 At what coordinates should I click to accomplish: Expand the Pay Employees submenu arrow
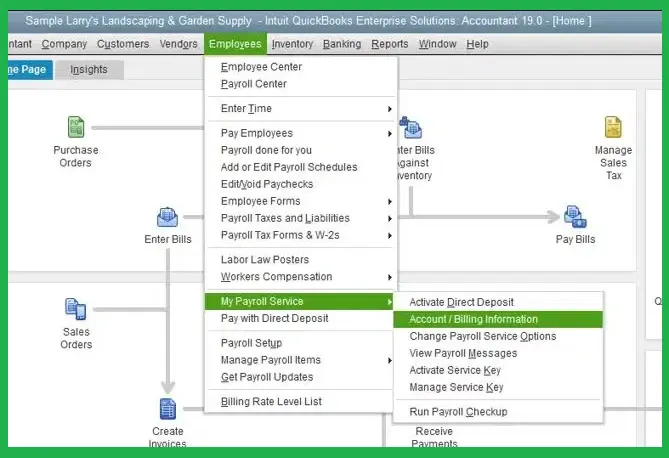coord(390,134)
